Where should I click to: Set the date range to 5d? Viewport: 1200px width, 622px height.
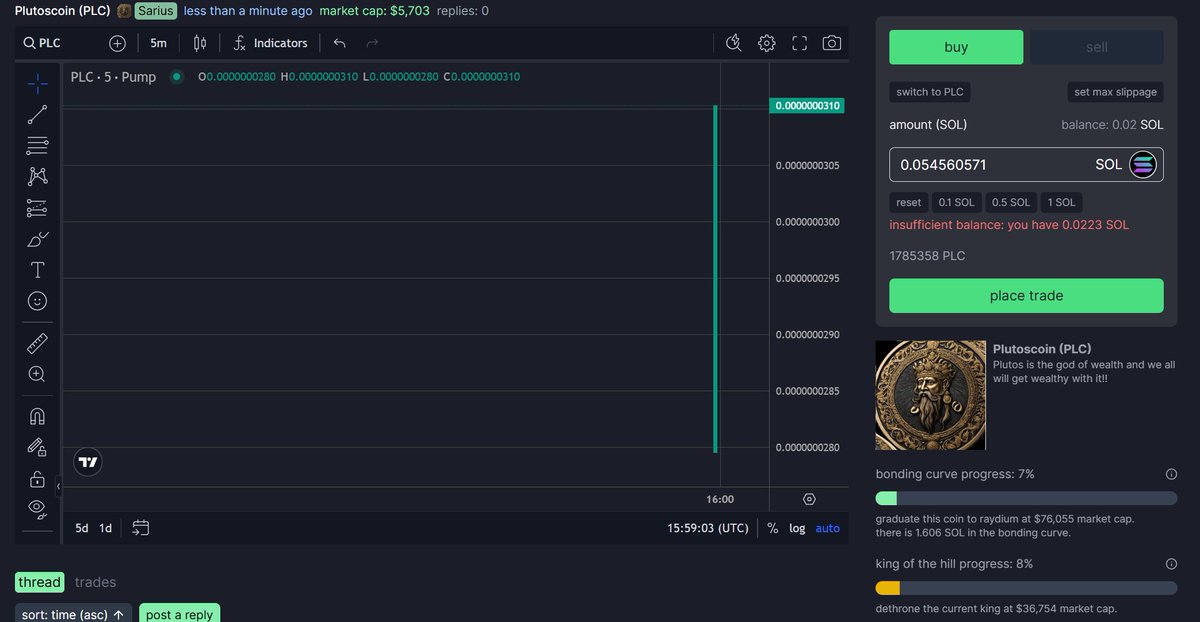click(x=82, y=528)
